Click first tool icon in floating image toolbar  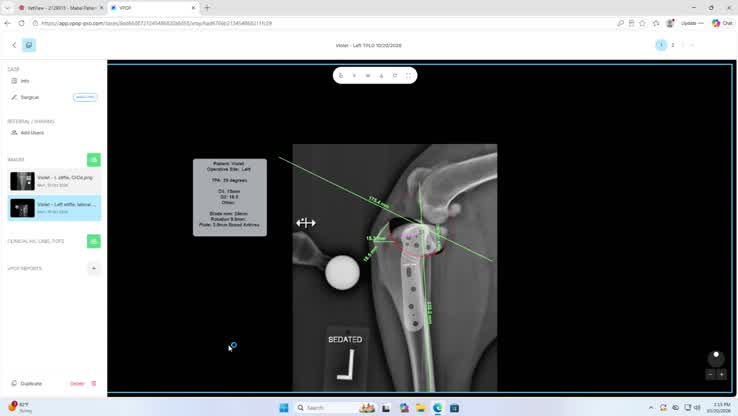pyautogui.click(x=341, y=75)
